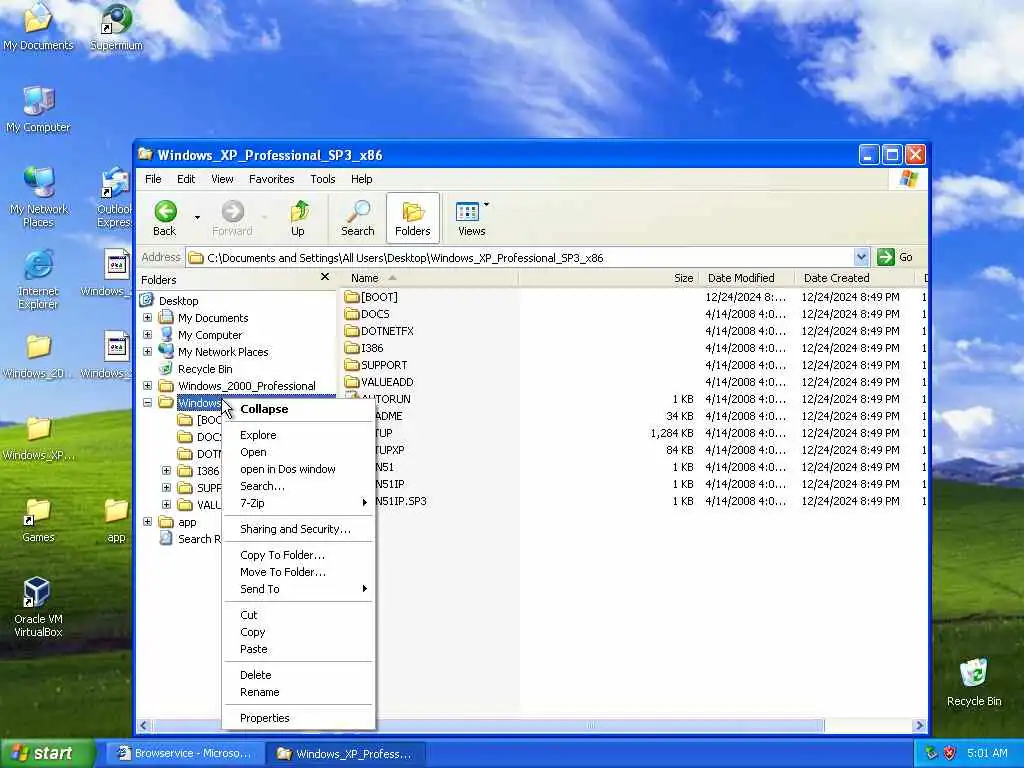Choose Open in the context menu
1024x768 pixels.
tap(298, 452)
